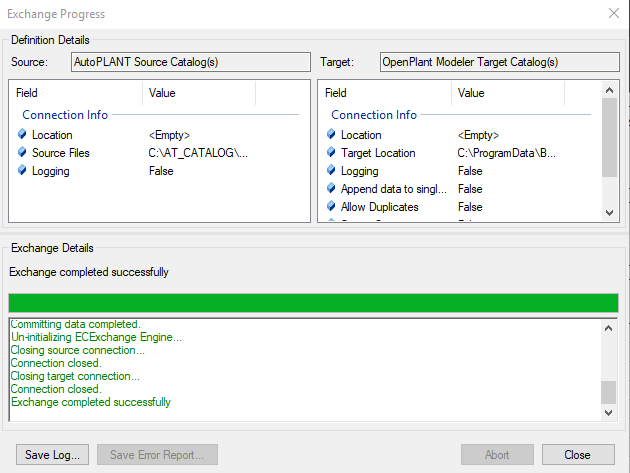Select the Target Location label
This screenshot has width=630, height=473.
tap(378, 153)
